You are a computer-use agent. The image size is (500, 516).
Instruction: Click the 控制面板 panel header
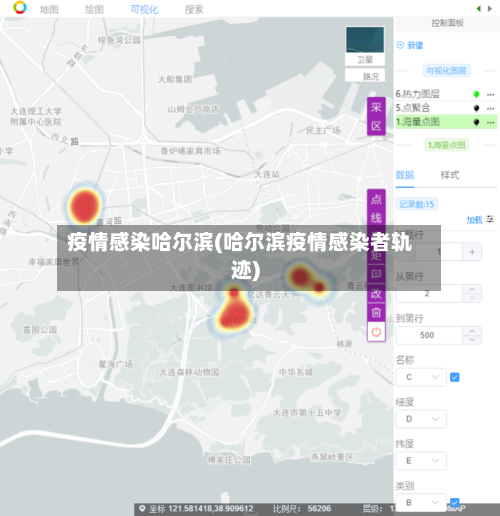447,23
